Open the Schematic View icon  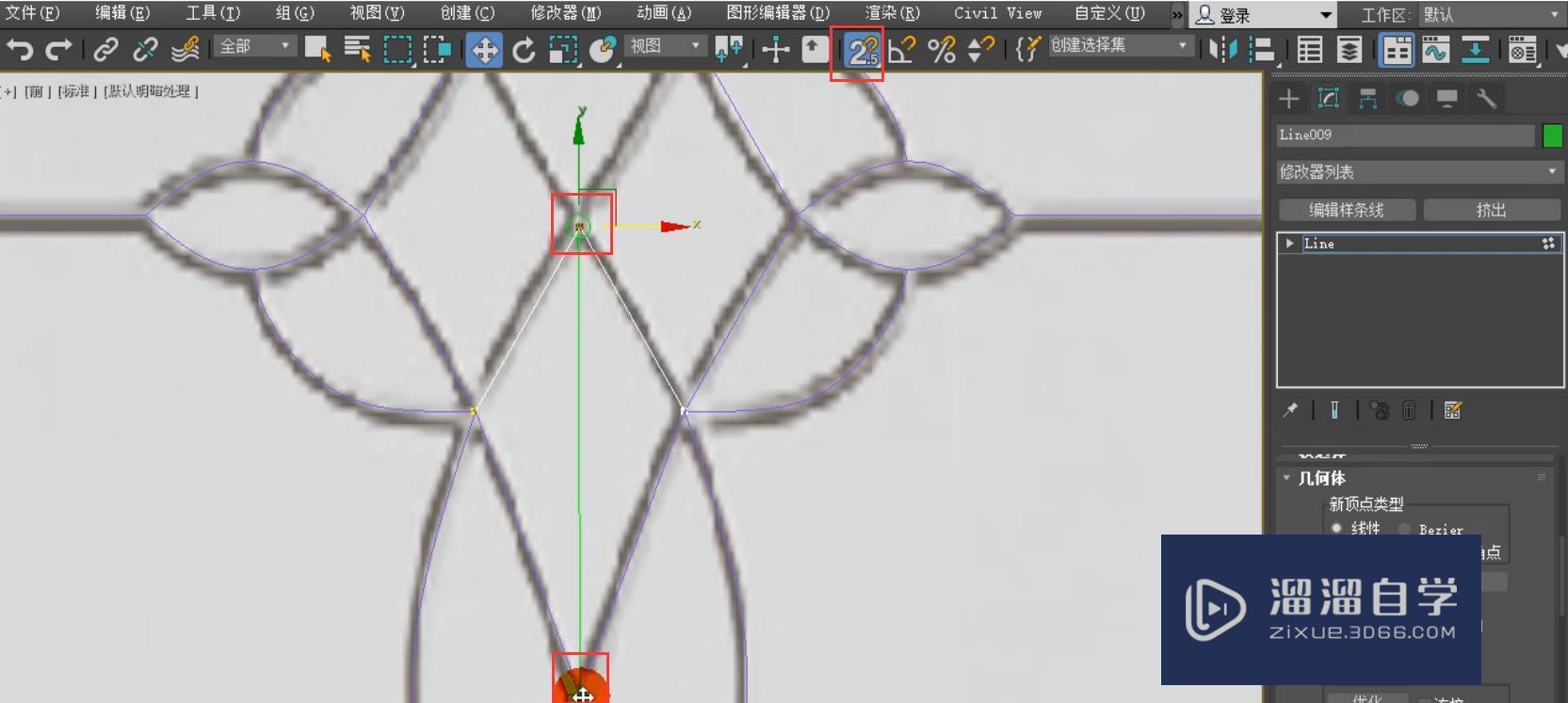coord(1476,49)
